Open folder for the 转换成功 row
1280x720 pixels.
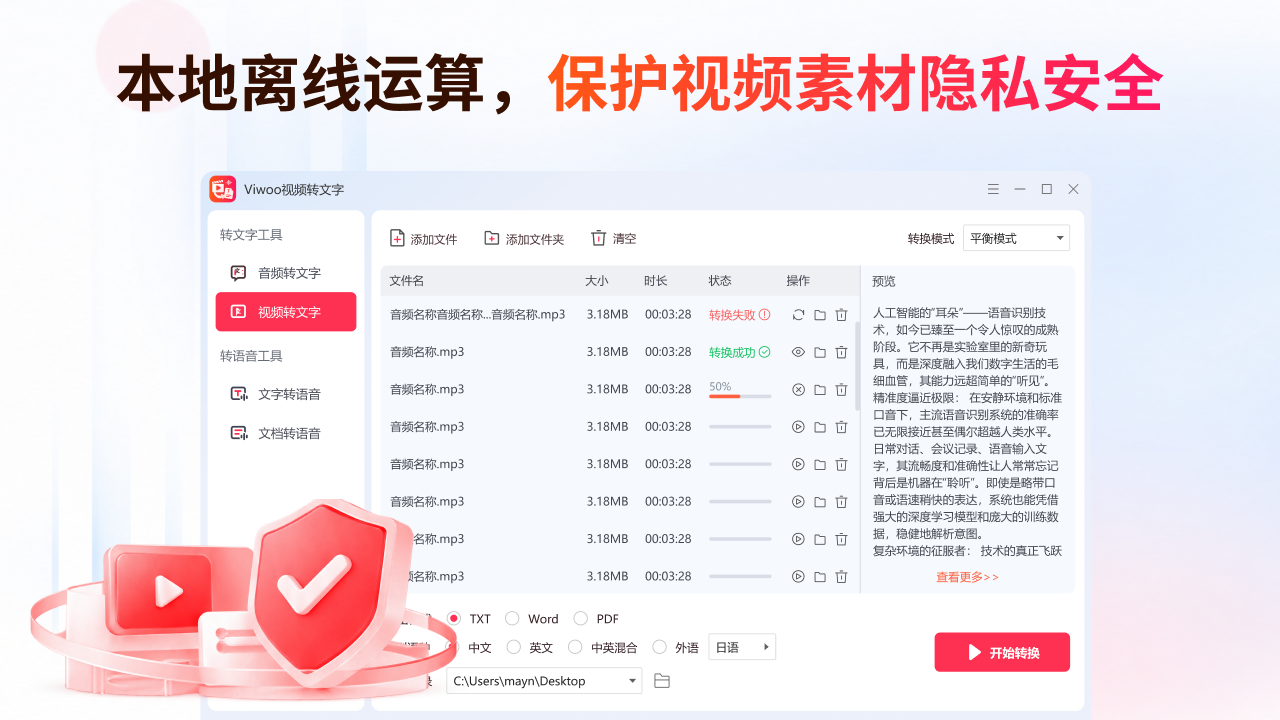coord(820,352)
